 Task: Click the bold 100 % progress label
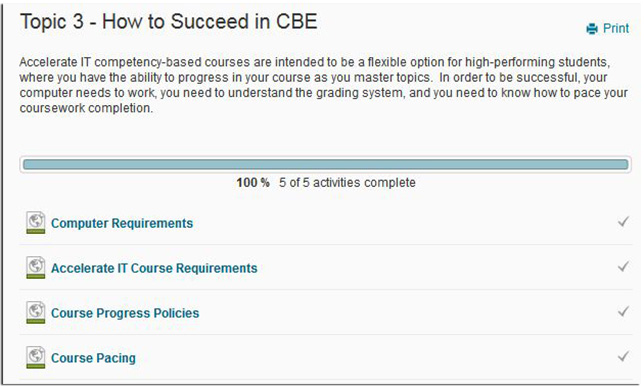pos(253,182)
